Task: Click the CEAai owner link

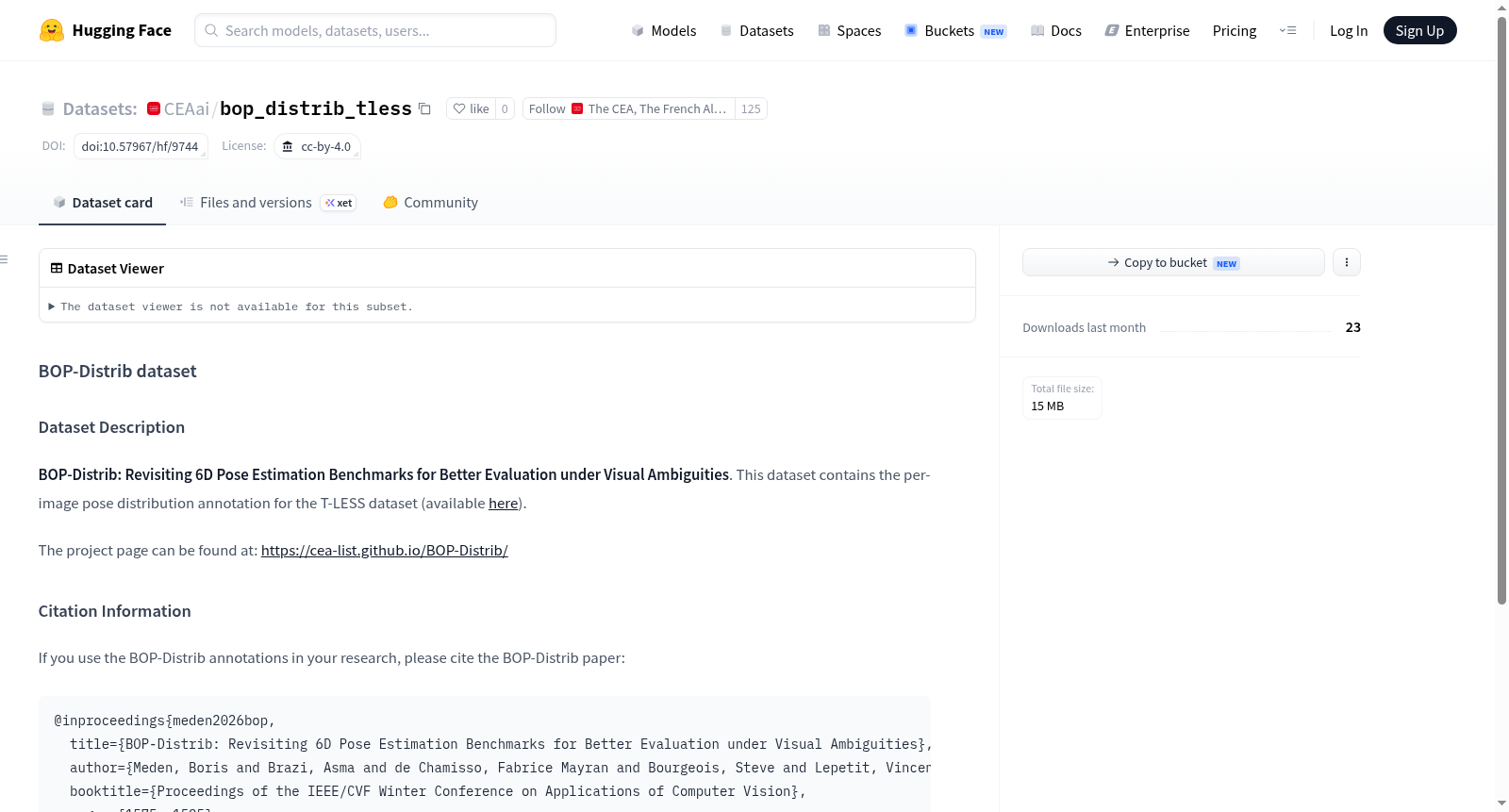Action: pos(187,108)
